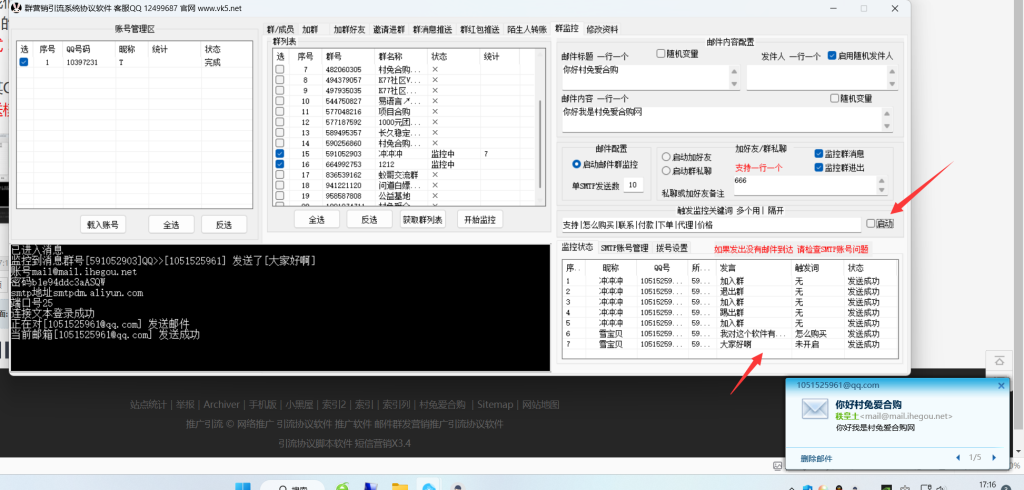Screen dimensions: 1024x490
Task: Click 载入账号 button
Action: tap(103, 224)
